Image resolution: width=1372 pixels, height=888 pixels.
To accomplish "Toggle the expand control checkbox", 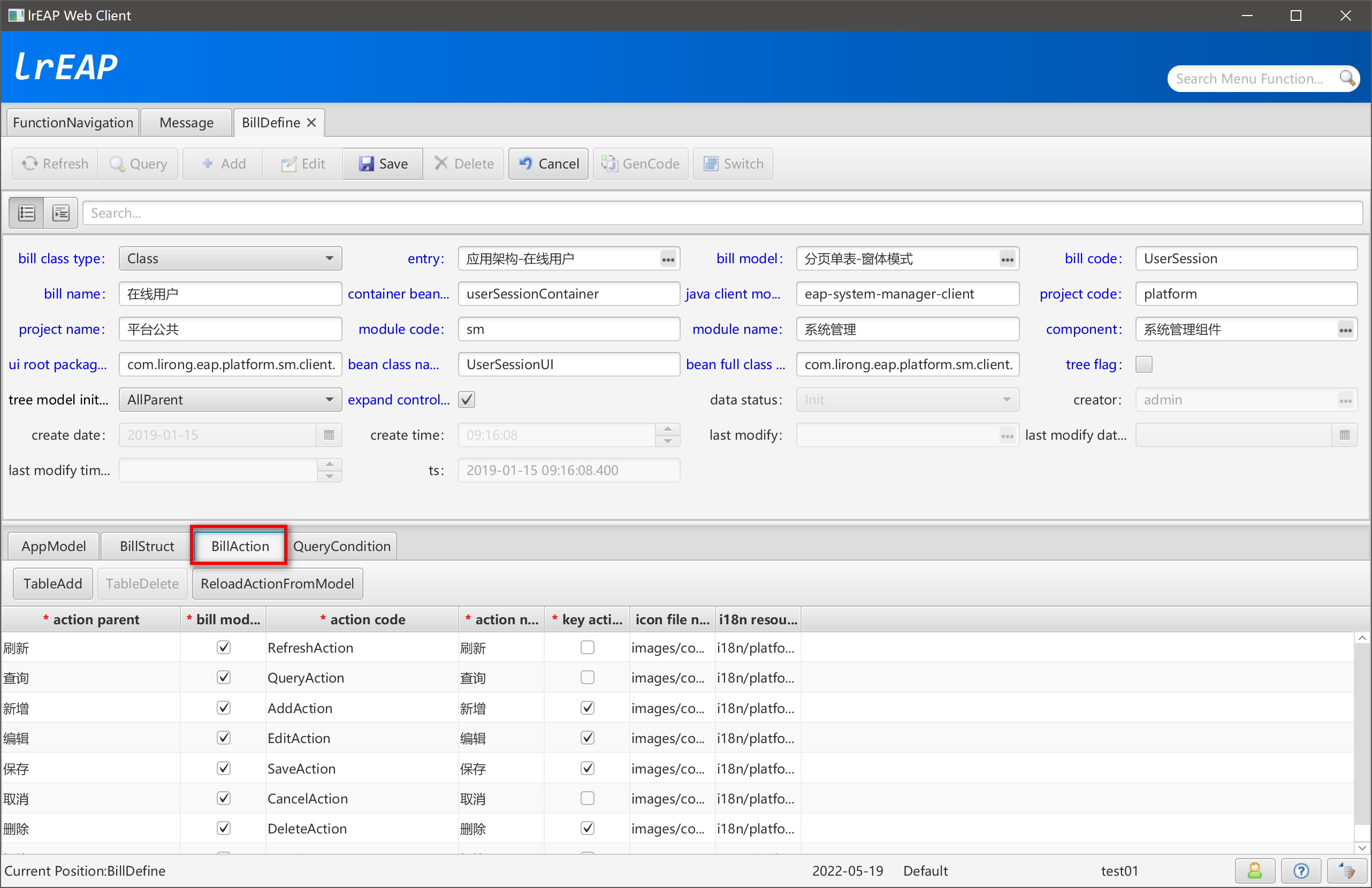I will click(467, 400).
